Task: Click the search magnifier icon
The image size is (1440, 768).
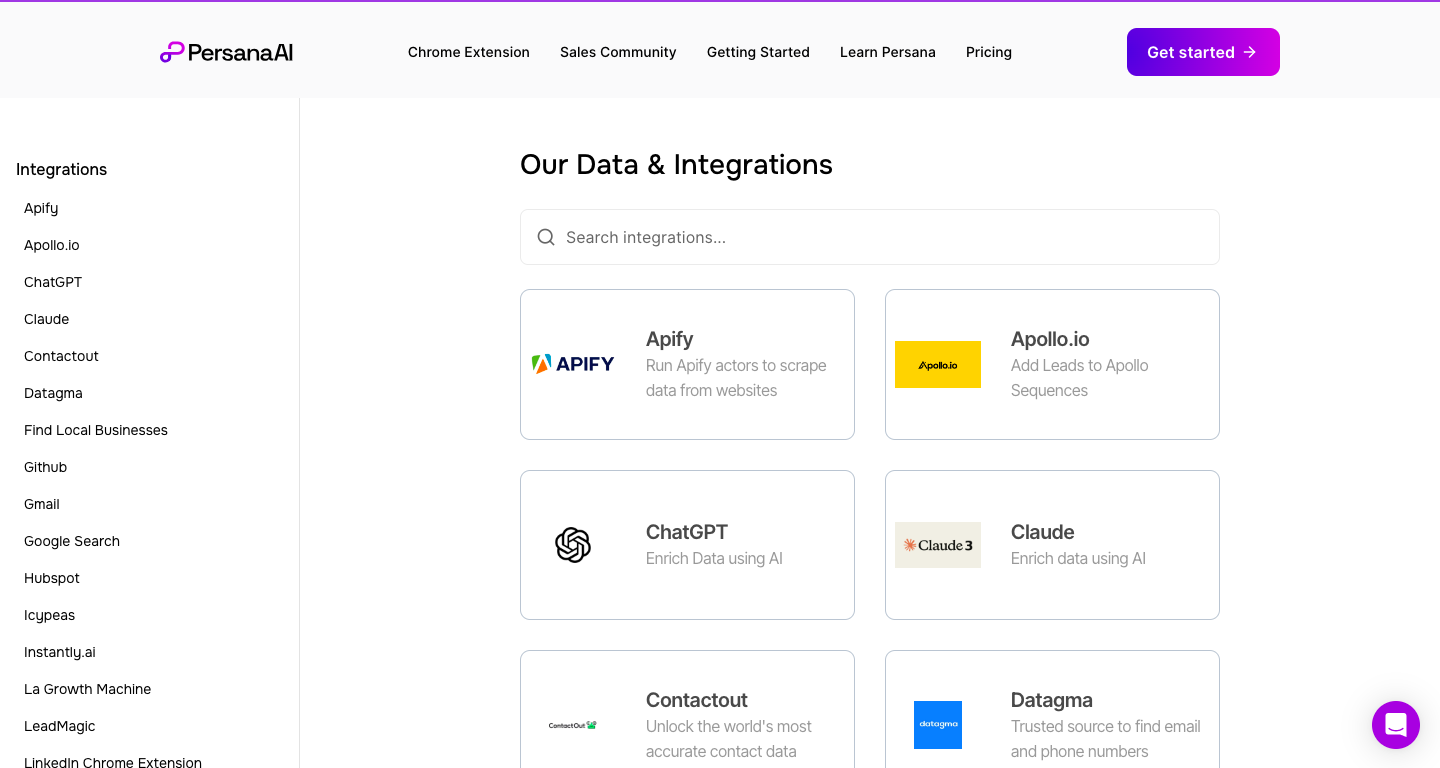Action: [546, 237]
